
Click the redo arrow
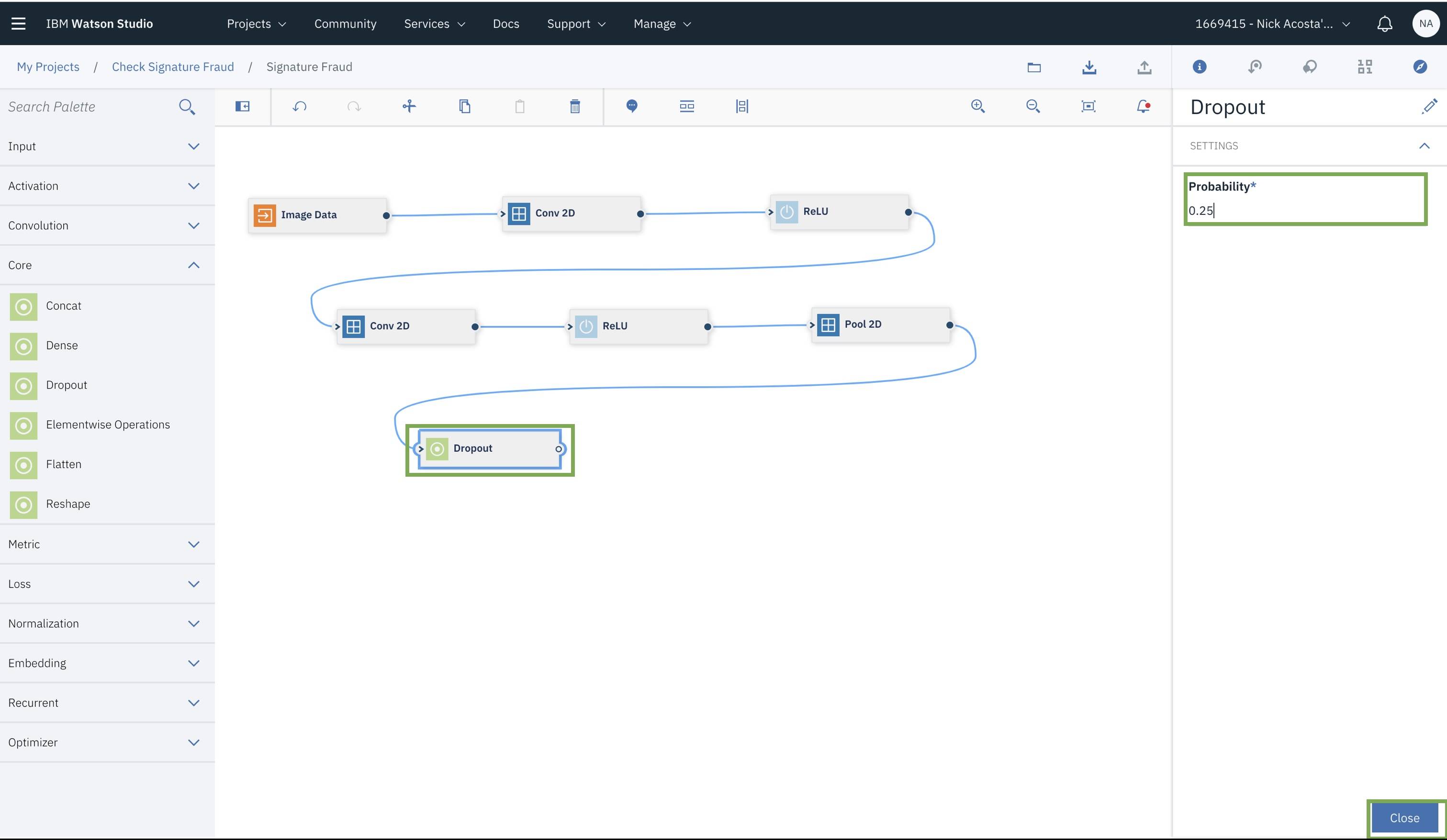[x=354, y=106]
